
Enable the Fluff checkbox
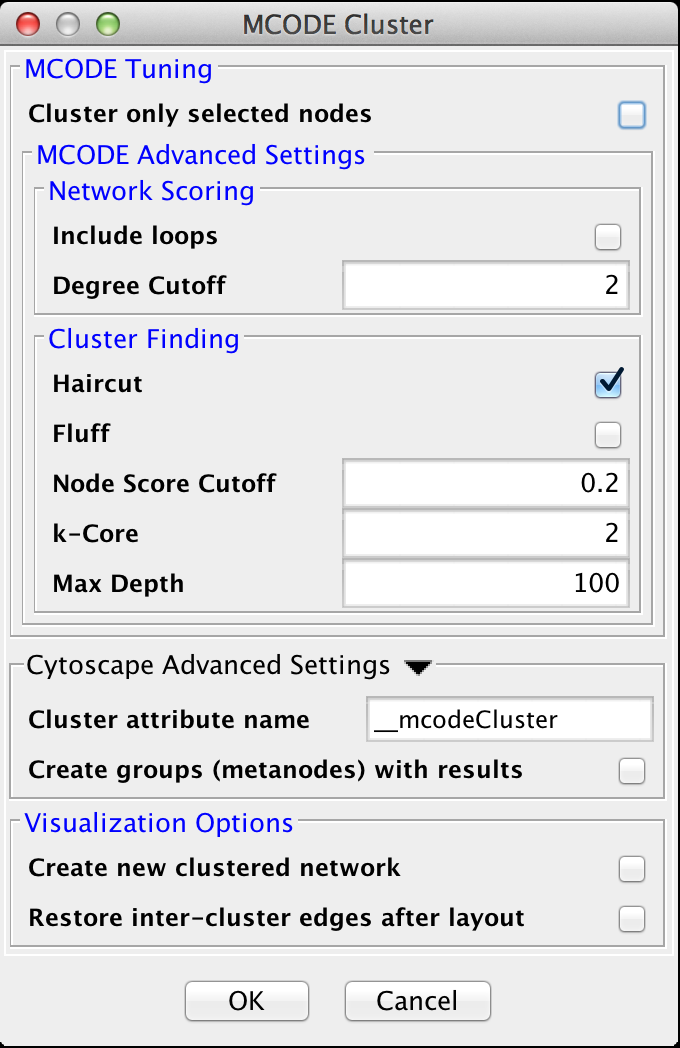click(607, 435)
